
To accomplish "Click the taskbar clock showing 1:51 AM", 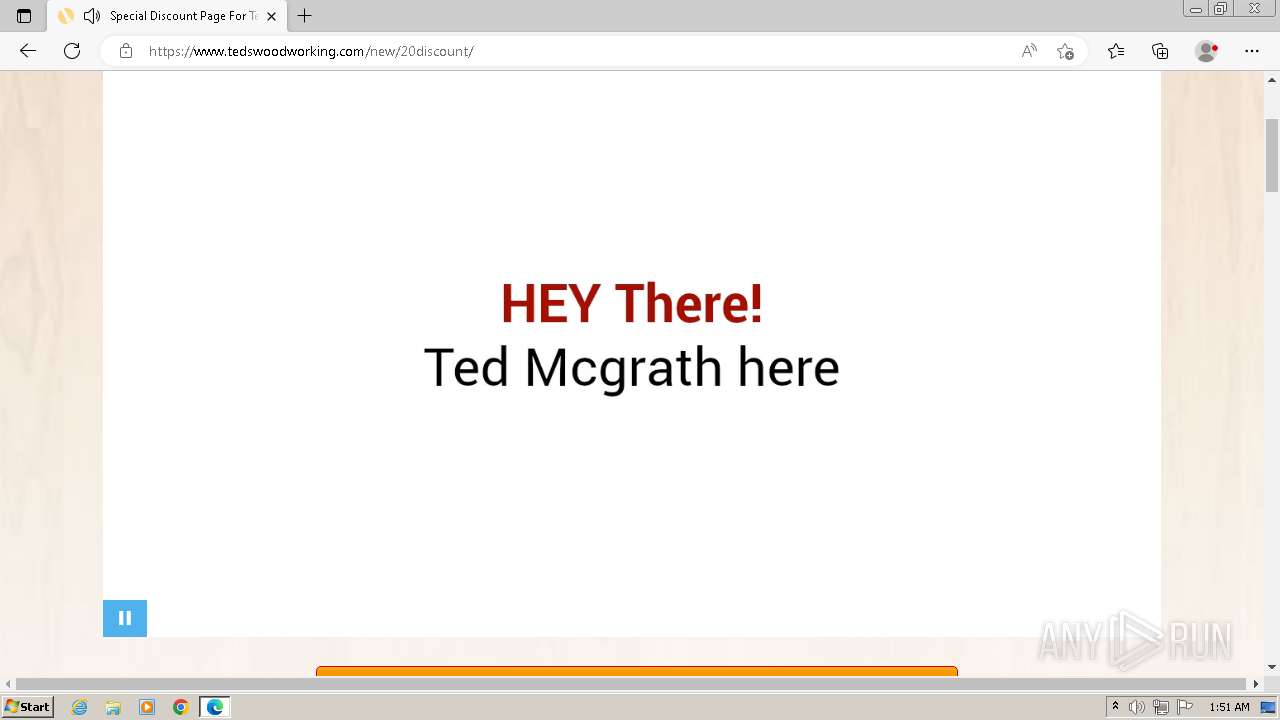I will pyautogui.click(x=1229, y=707).
